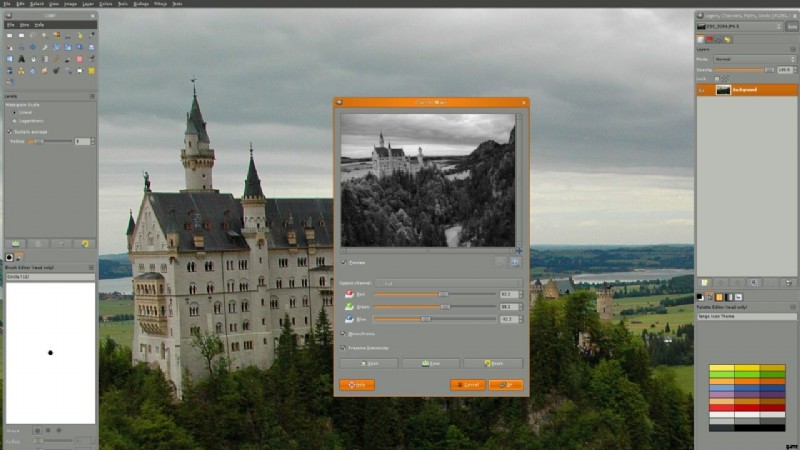Click the zoom out icon below preview
Screen dimensions: 800x450
click(x=502, y=262)
